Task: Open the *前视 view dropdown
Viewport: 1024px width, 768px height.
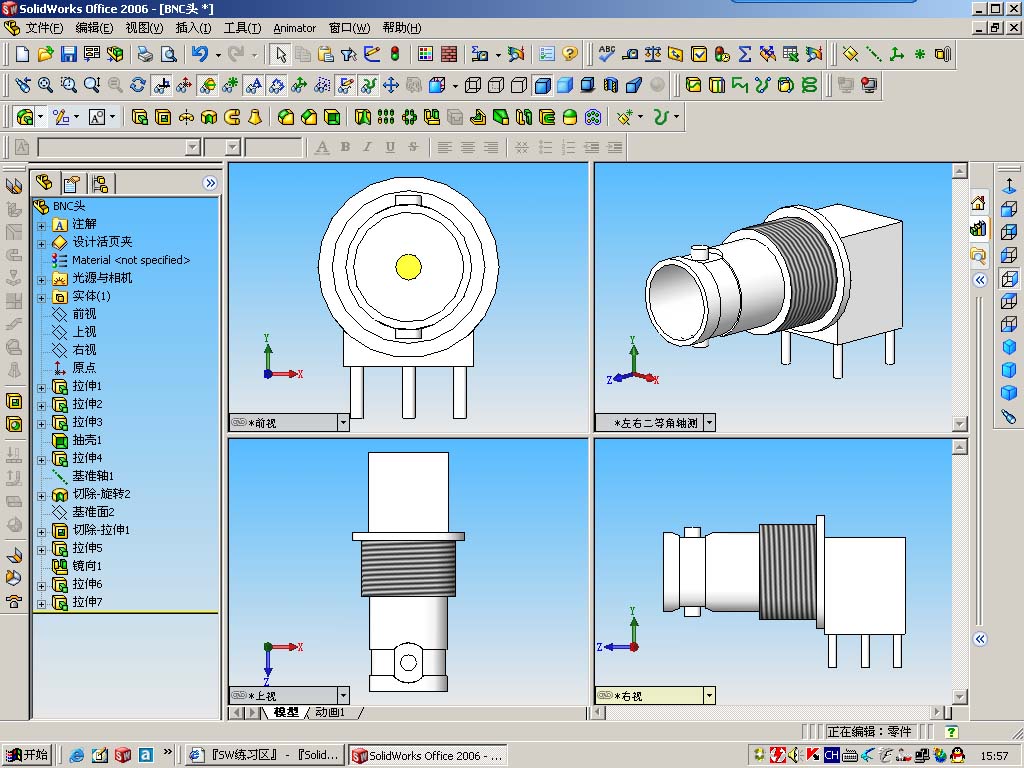Action: point(344,423)
